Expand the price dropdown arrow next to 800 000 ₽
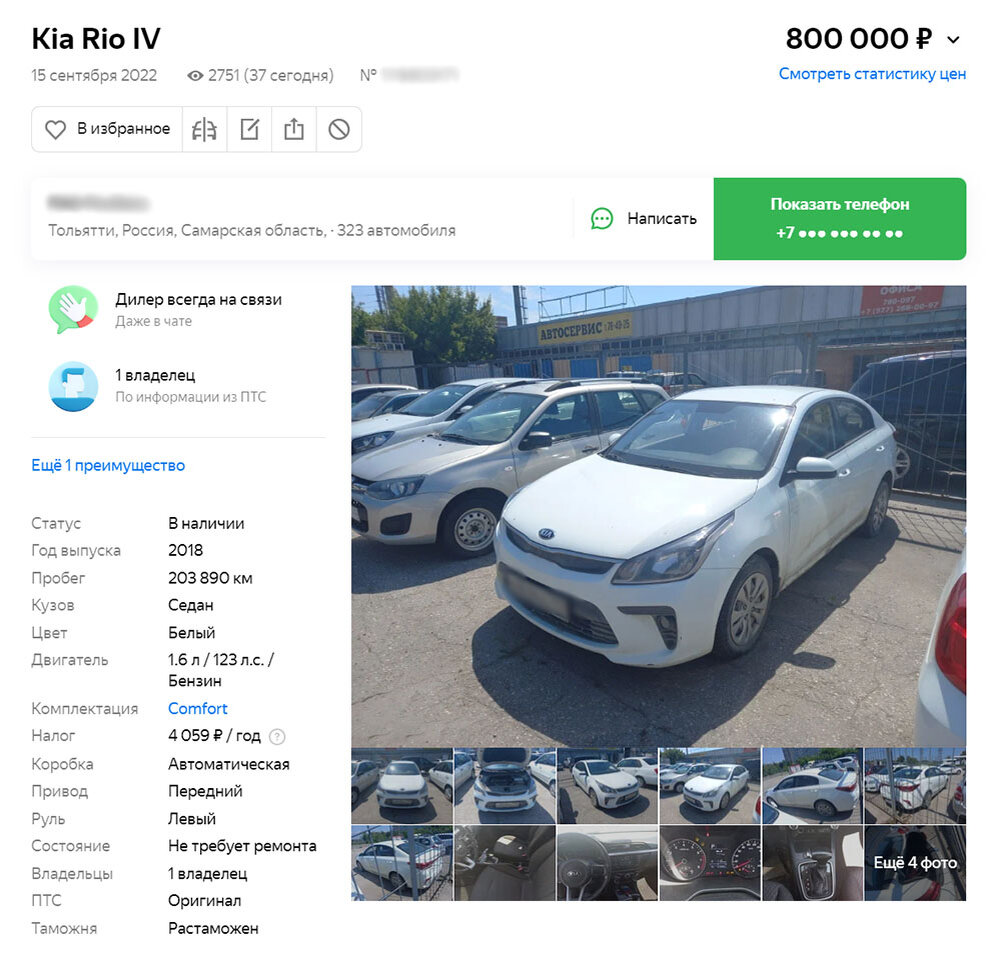Image resolution: width=1001 pixels, height=960 pixels. click(952, 40)
